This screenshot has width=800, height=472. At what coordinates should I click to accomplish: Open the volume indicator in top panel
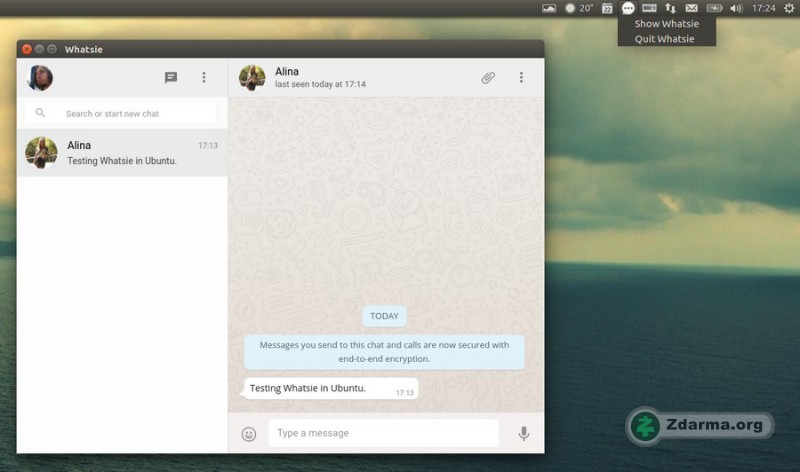pyautogui.click(x=736, y=8)
